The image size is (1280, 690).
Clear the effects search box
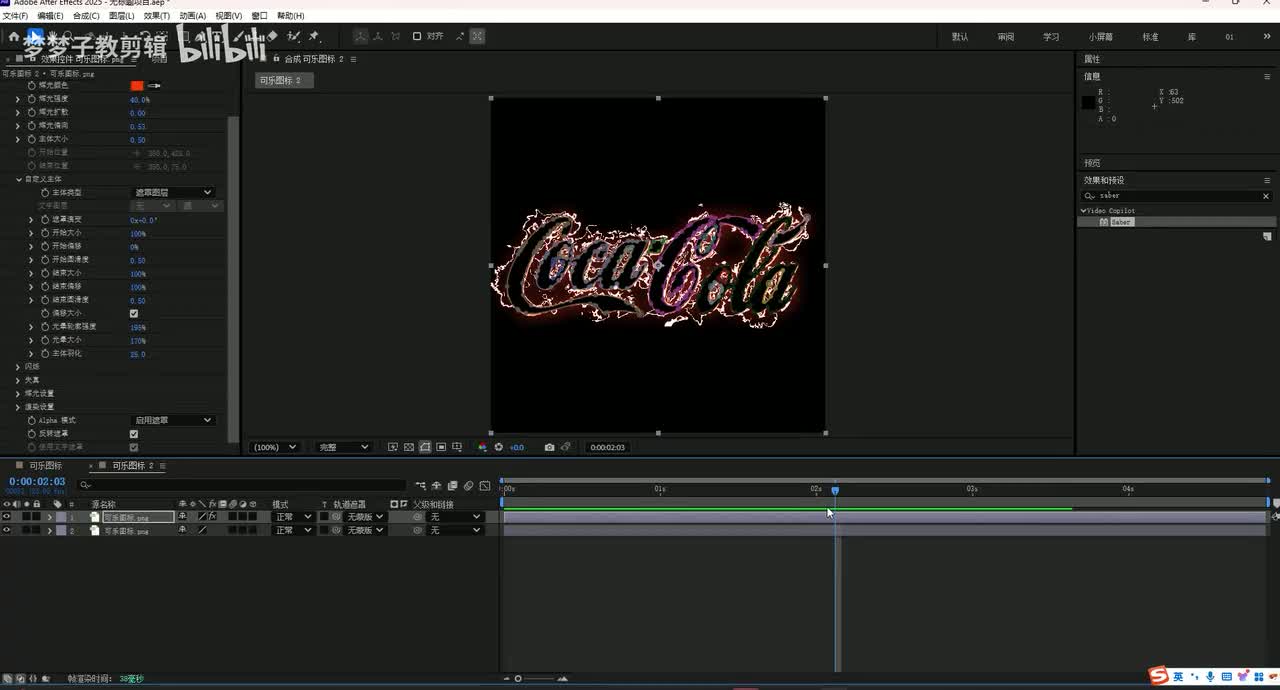pyautogui.click(x=1266, y=196)
